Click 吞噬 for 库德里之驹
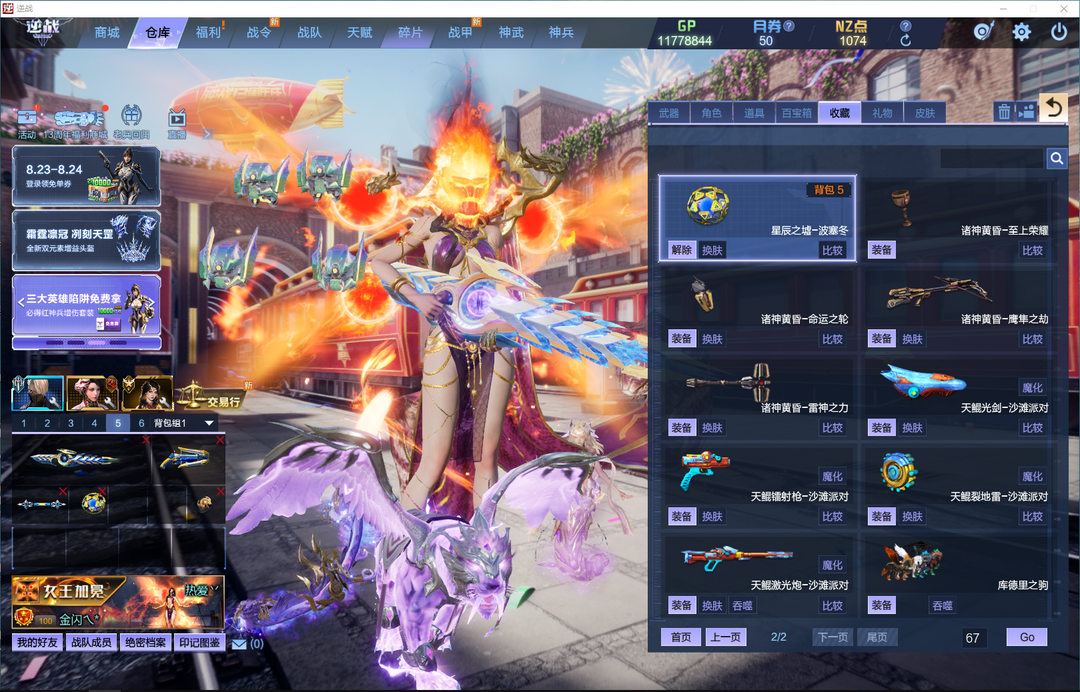Image resolution: width=1080 pixels, height=692 pixels. [x=942, y=605]
